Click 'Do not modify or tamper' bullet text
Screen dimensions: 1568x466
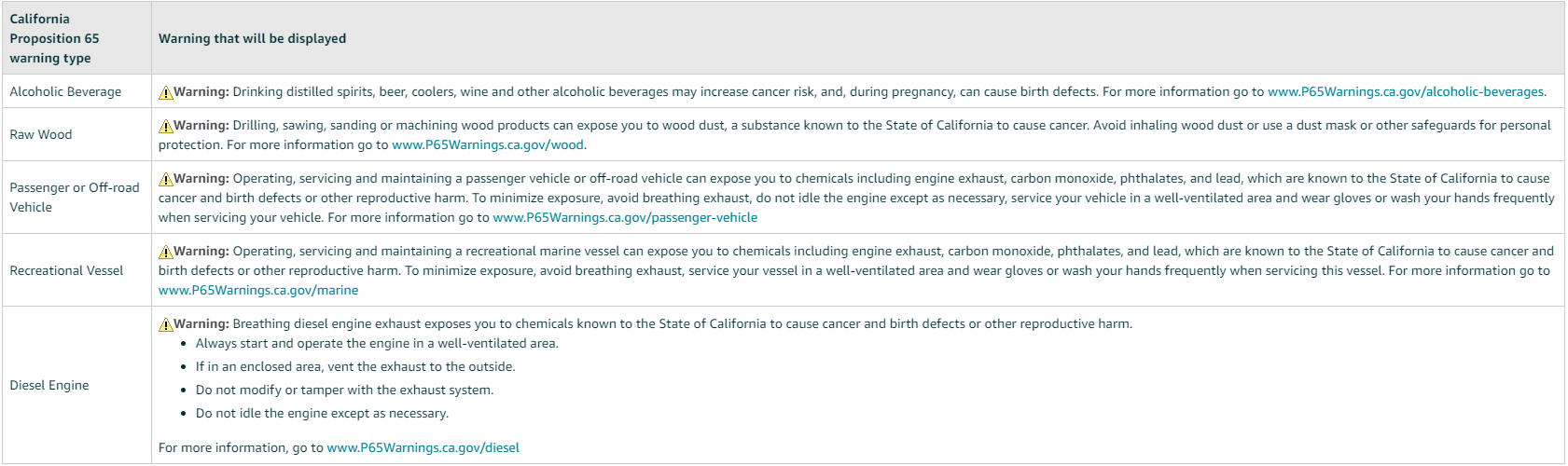tap(344, 391)
